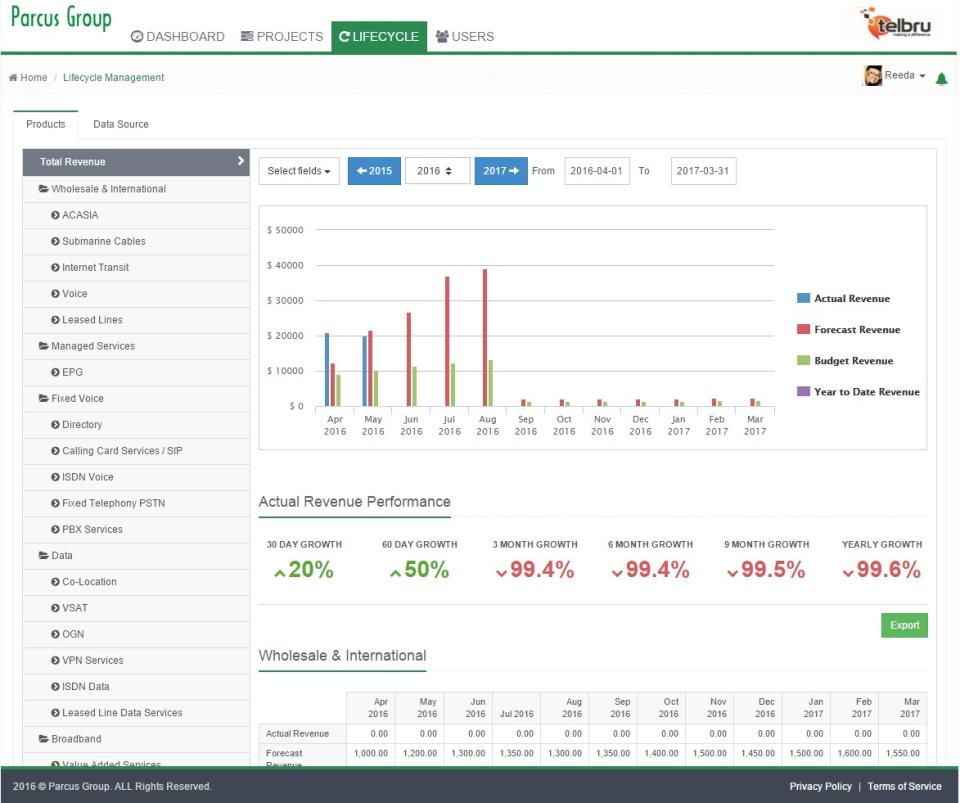Select ISDN Voice product item
This screenshot has width=960, height=803.
point(136,477)
